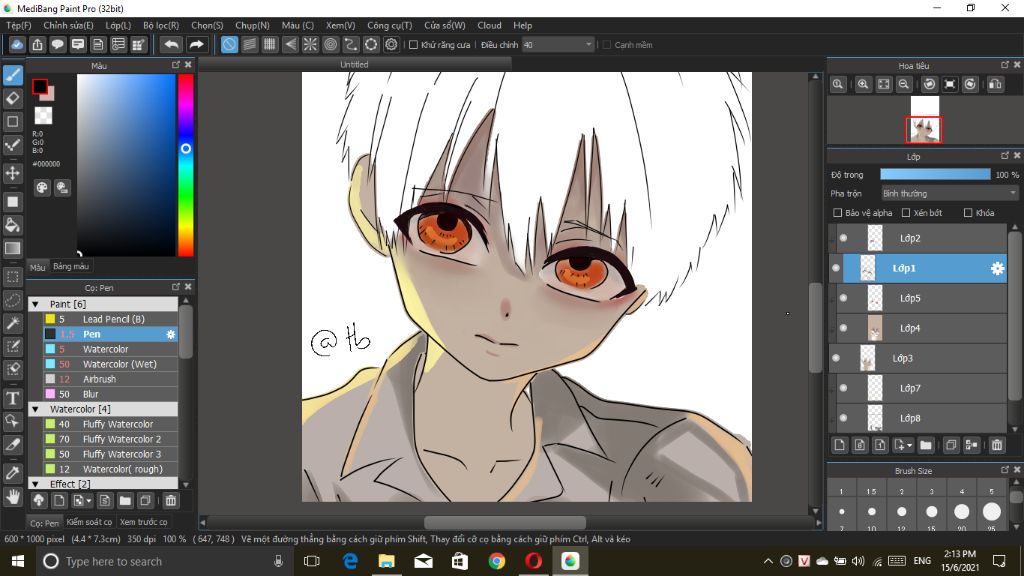Viewport: 1024px width, 576px height.
Task: Delete brush with the brush panel trash icon
Action: [x=170, y=501]
